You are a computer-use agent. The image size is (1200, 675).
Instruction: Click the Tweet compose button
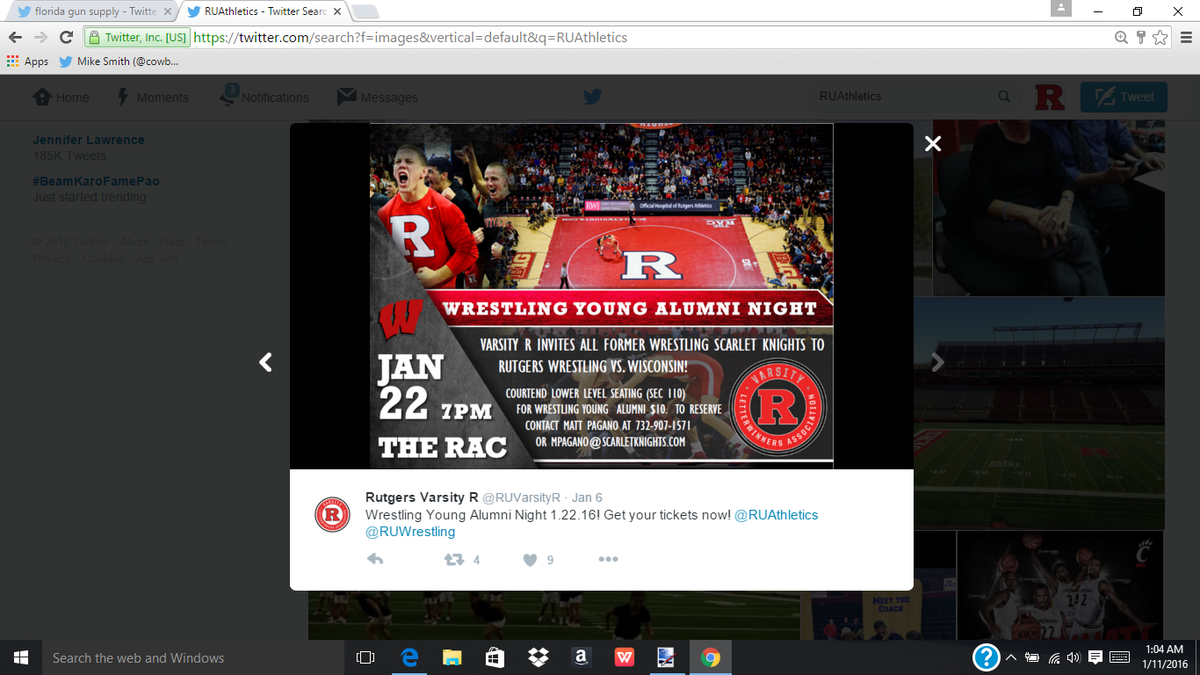(1124, 97)
